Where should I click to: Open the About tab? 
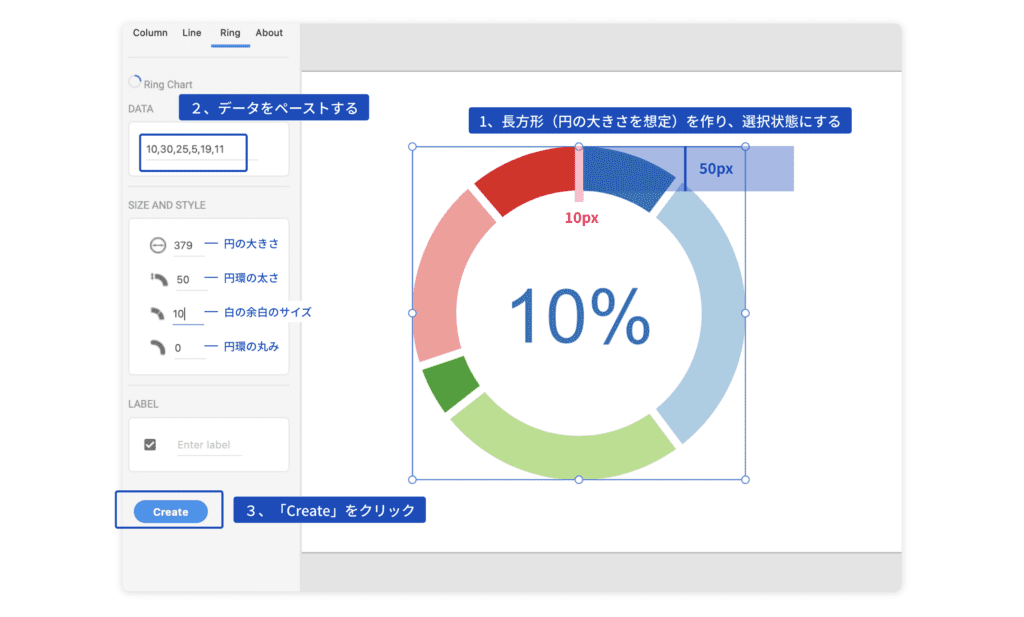(268, 33)
